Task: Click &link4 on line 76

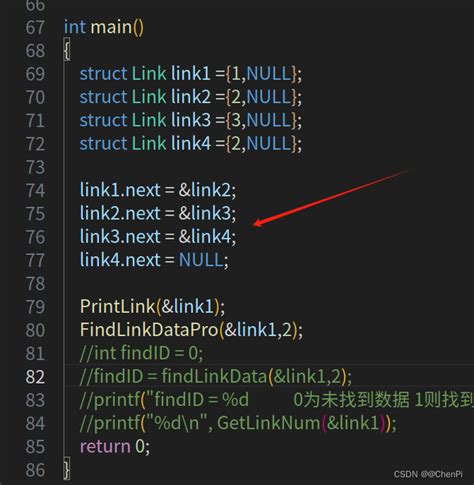Action: [x=205, y=237]
